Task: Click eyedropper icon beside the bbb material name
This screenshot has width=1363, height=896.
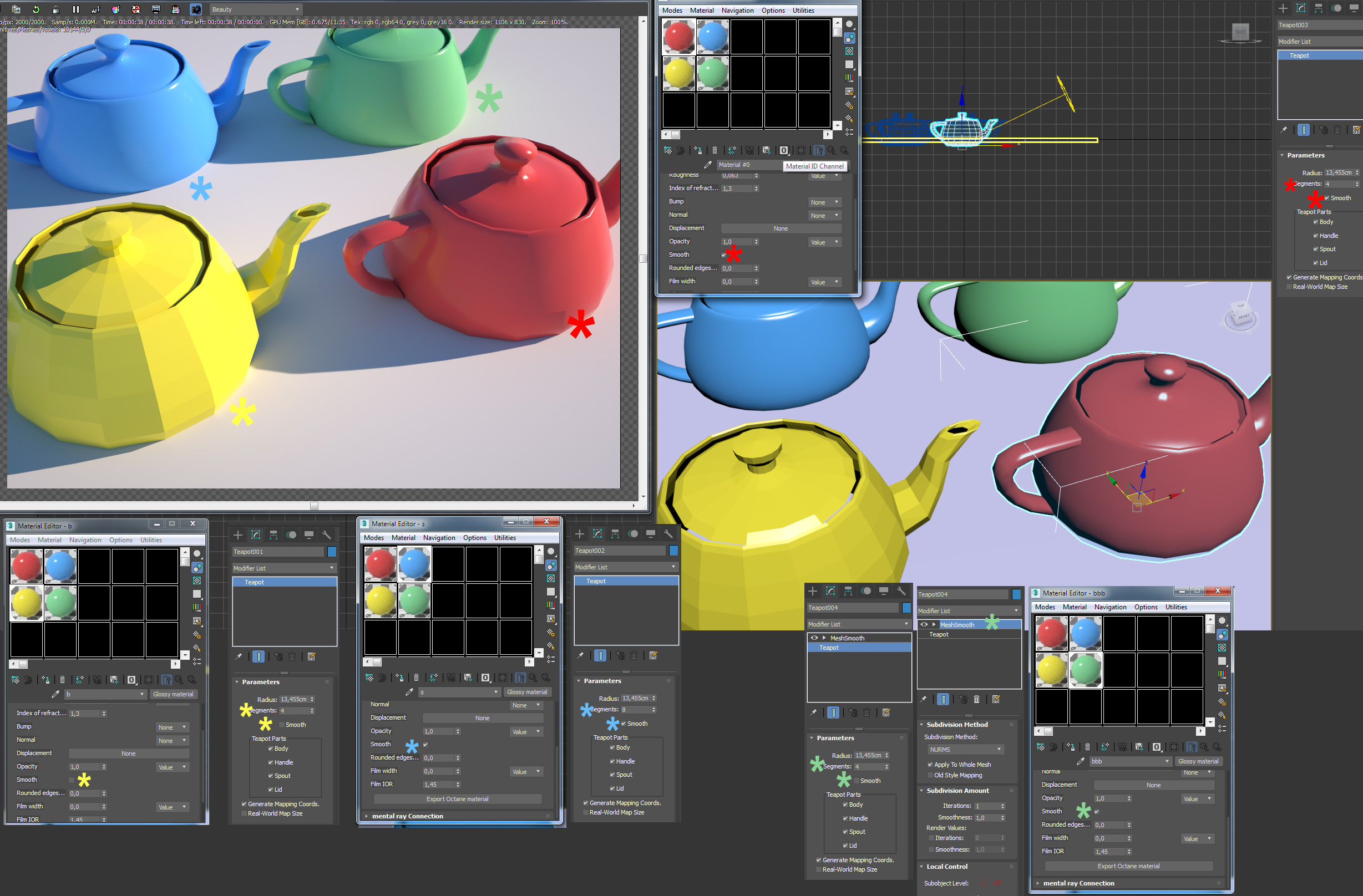Action: pos(1080,761)
